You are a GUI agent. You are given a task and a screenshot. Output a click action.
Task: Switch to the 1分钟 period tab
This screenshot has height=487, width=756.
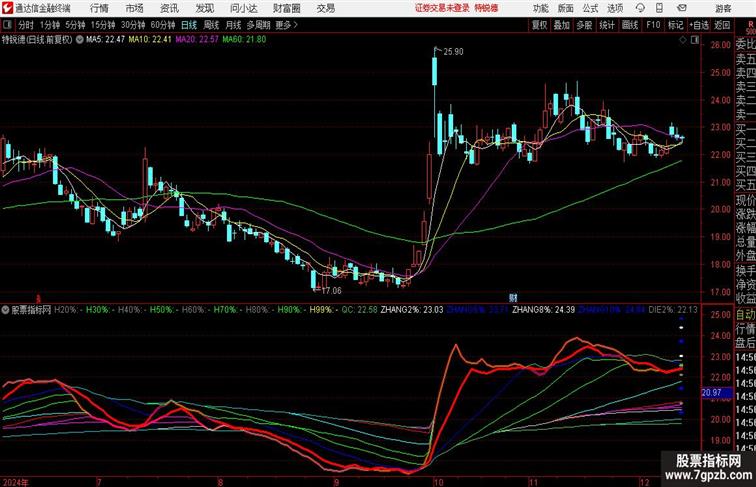coord(50,25)
